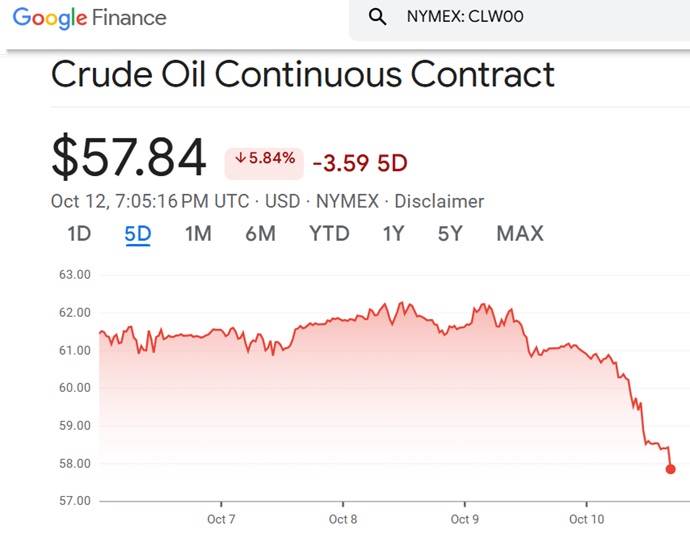This screenshot has height=534, width=690.
Task: Select the 5D time range tab
Action: pyautogui.click(x=137, y=233)
